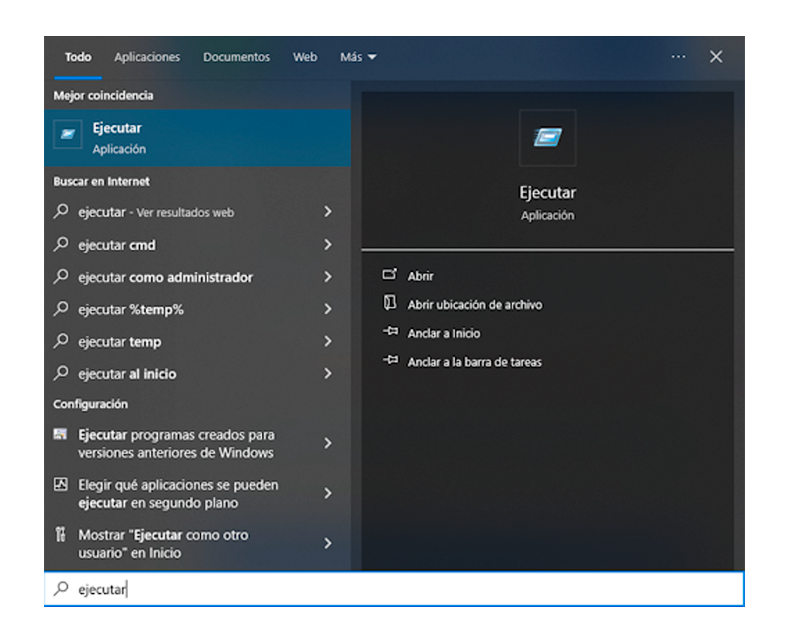Screen dimensions: 789x643
Task: Switch to the Aplicaciones tab
Action: [x=147, y=57]
